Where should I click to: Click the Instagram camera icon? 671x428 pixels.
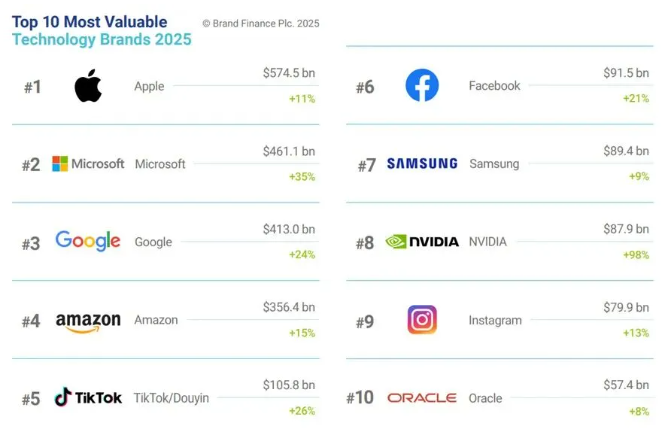tap(422, 319)
